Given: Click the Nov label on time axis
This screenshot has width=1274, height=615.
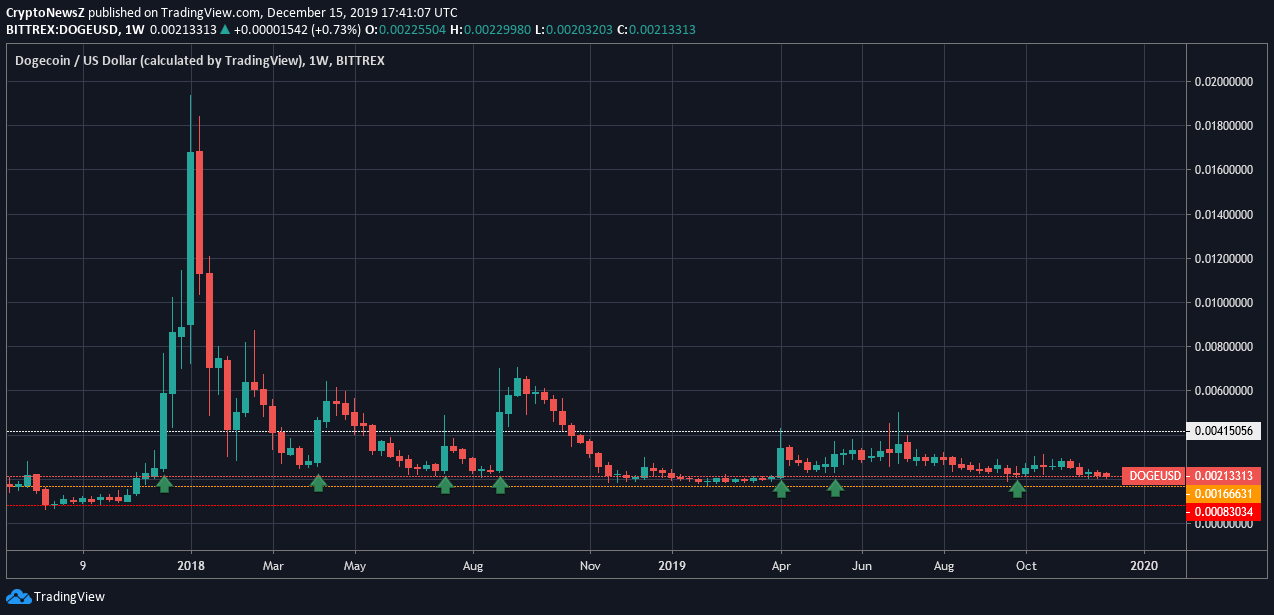Looking at the screenshot, I should click(x=591, y=566).
